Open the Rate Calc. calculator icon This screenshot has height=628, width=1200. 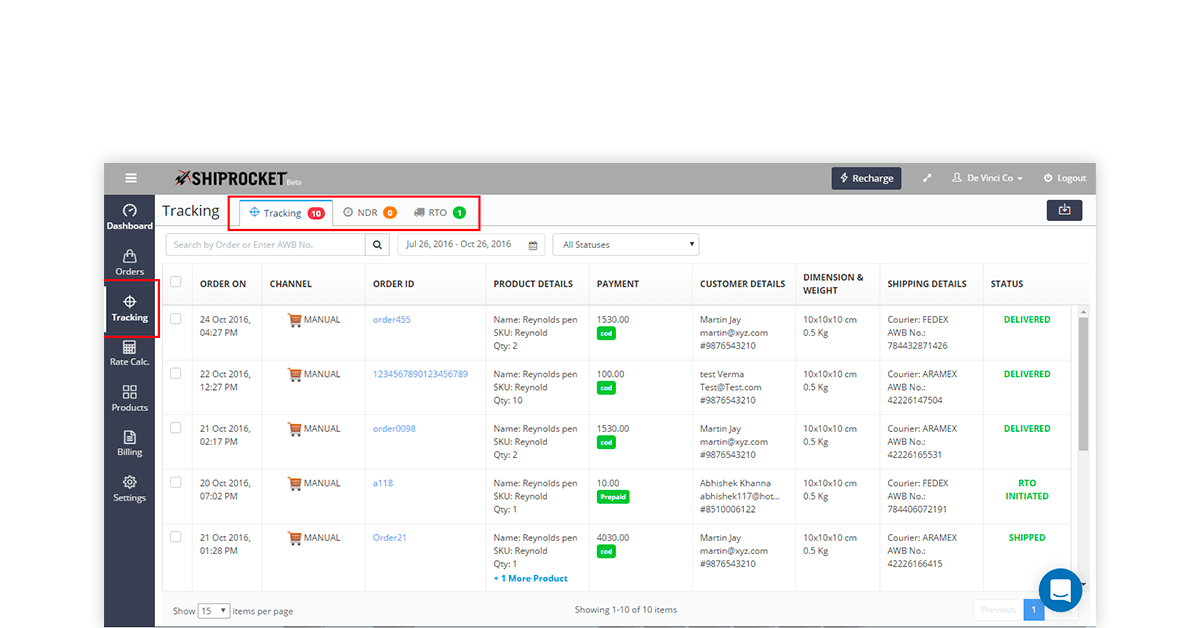point(129,353)
